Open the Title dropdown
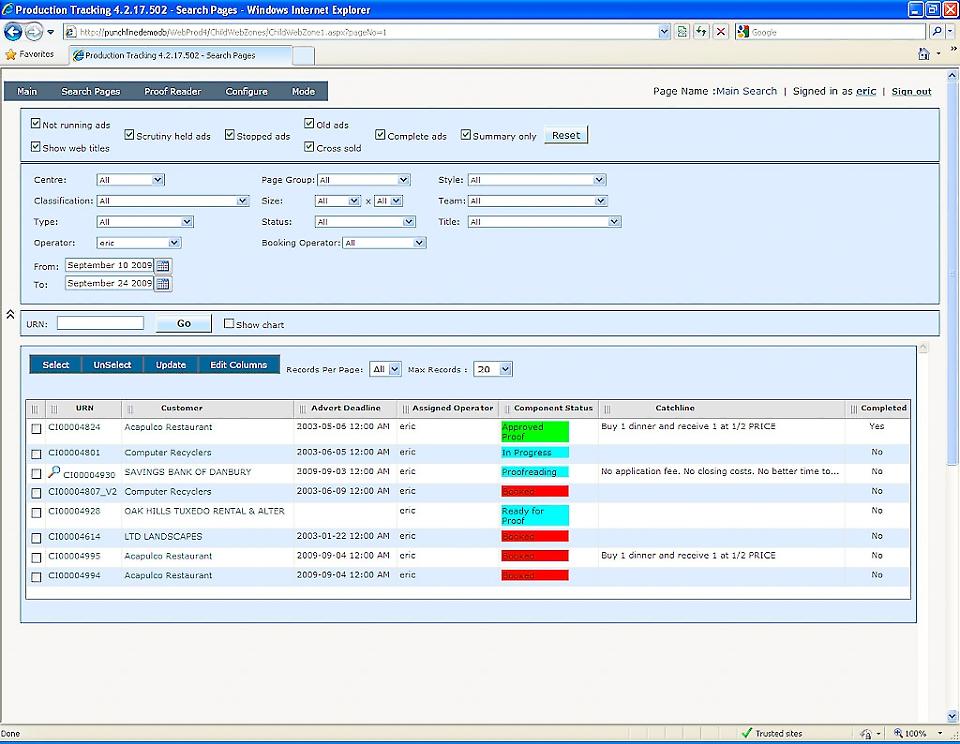This screenshot has width=960, height=744. click(x=545, y=222)
